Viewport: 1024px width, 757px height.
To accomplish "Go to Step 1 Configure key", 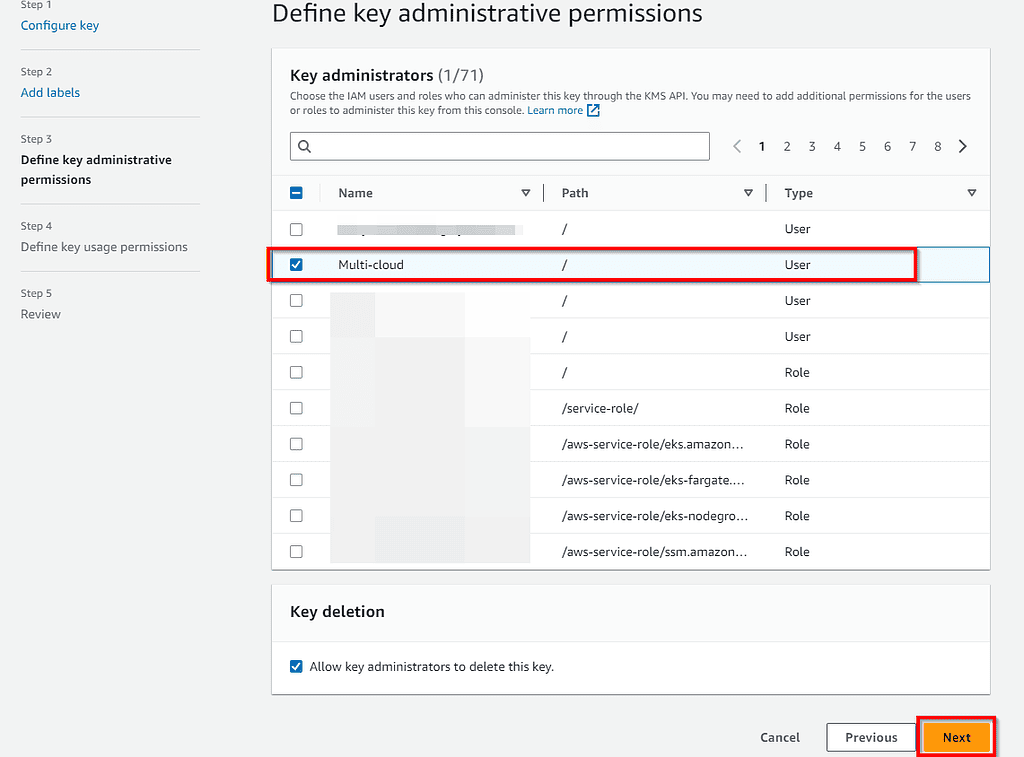I will pos(59,25).
